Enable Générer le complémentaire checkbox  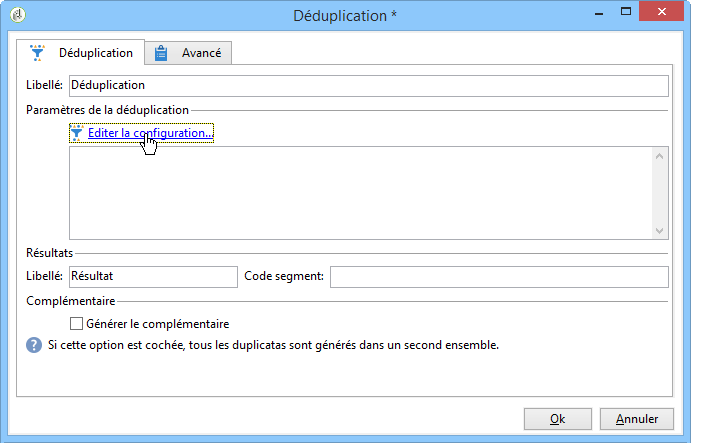76,324
